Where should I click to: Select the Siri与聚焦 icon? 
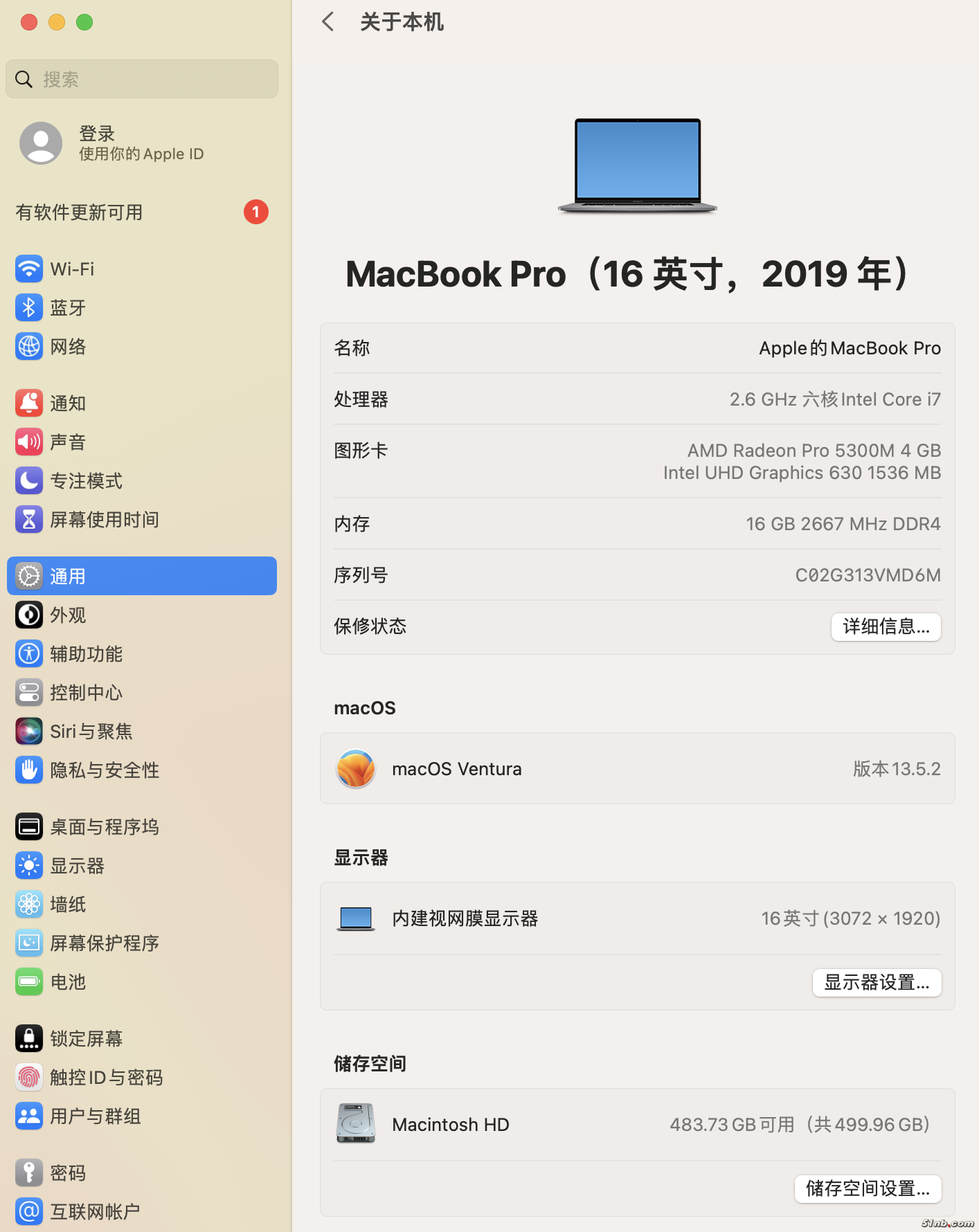pyautogui.click(x=29, y=731)
